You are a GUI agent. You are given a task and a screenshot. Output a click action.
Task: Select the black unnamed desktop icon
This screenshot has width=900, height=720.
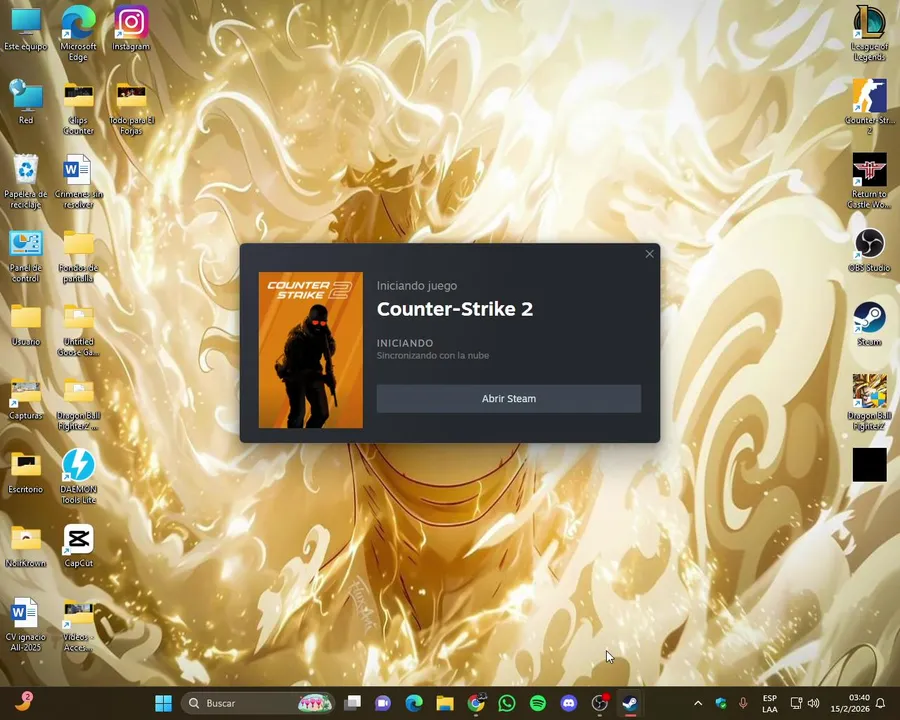(869, 465)
